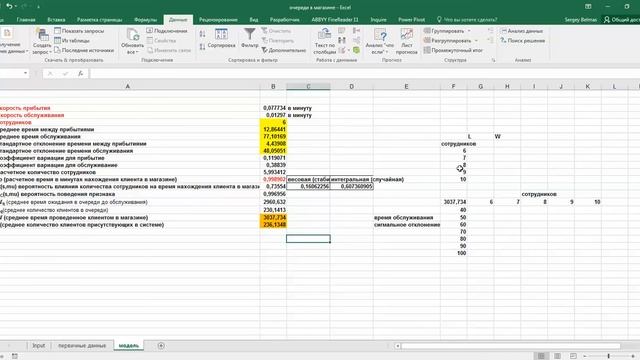Open Анализ что если

(x=380, y=41)
